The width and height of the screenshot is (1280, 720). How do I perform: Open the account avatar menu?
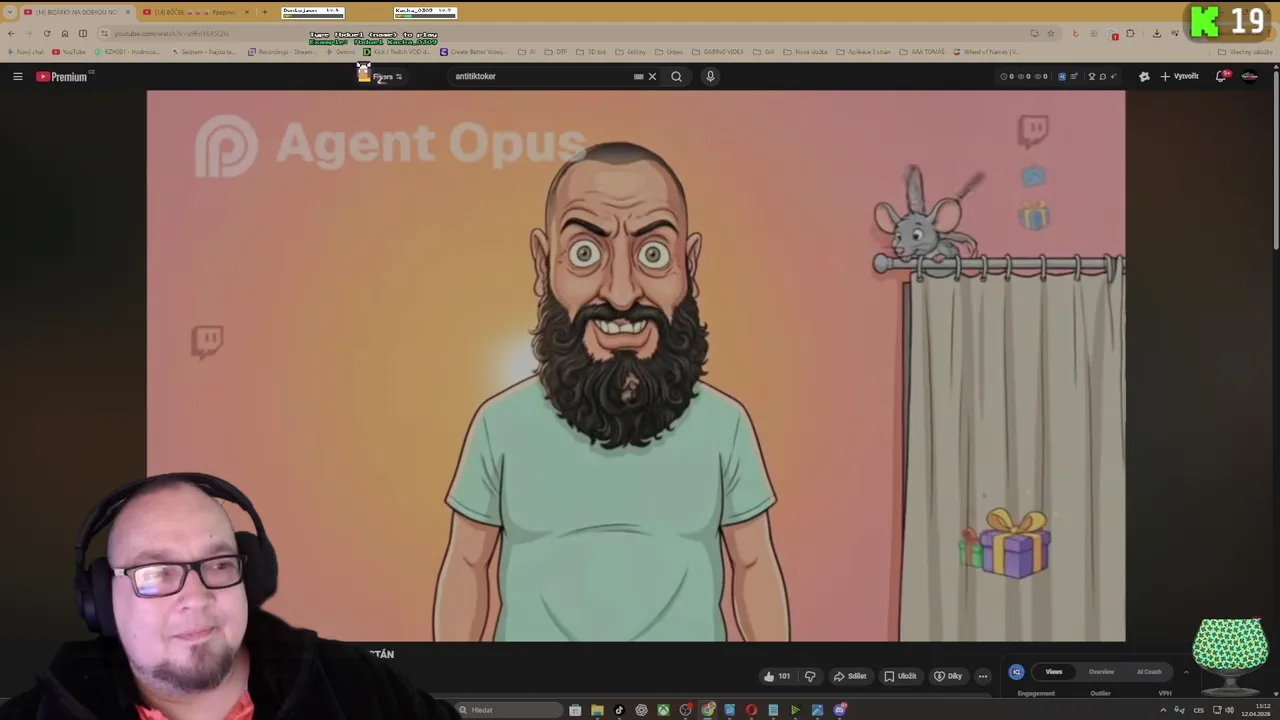pyautogui.click(x=1249, y=76)
